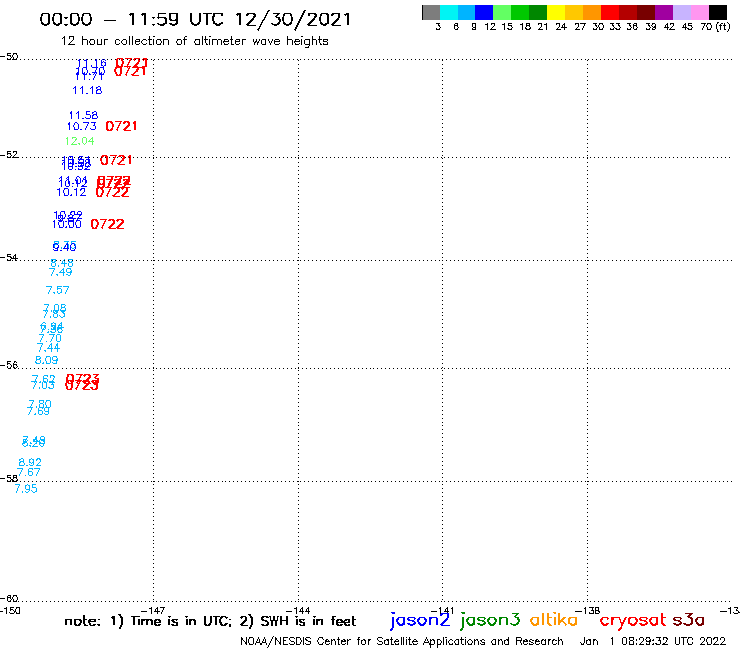
Task: Click the red 0721 timestamp beside 10.73
Action: point(121,126)
